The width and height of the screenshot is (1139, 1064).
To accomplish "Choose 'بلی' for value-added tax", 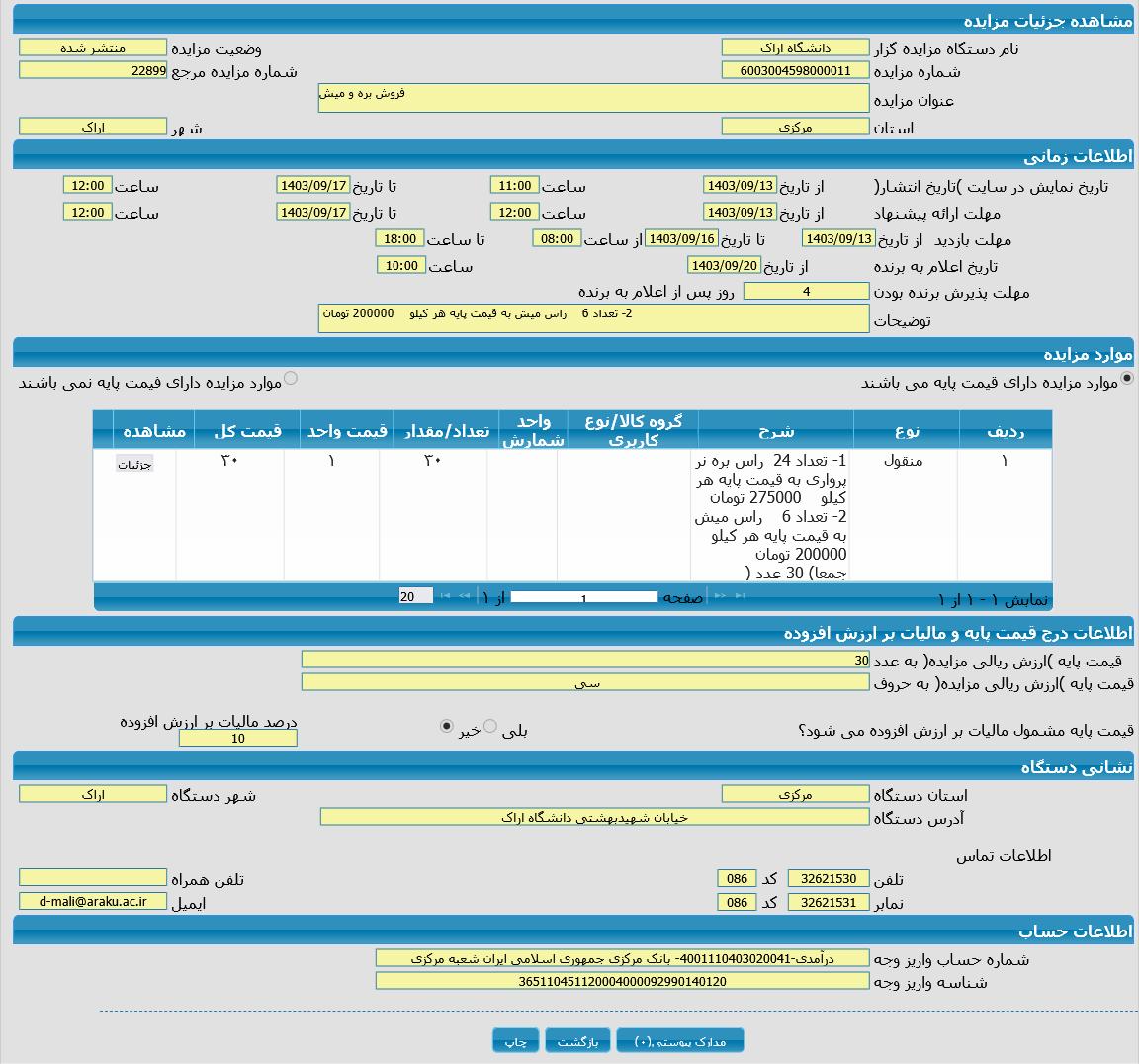I will [490, 727].
